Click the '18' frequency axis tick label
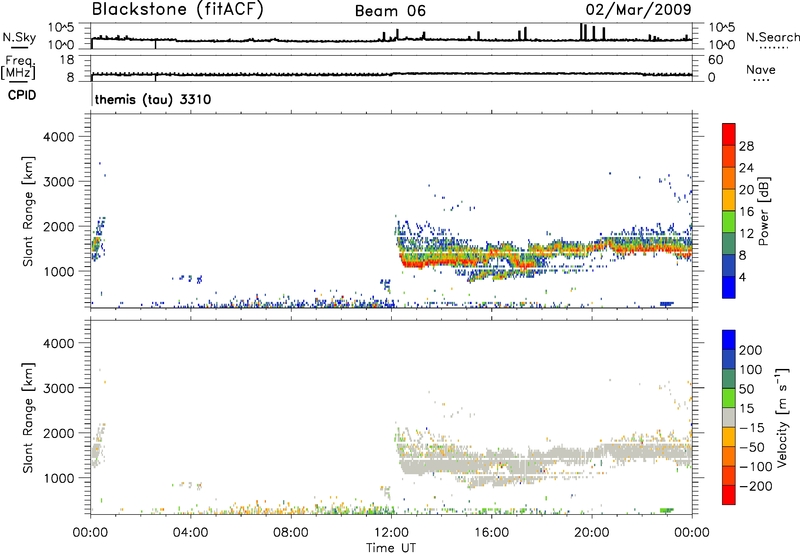Image resolution: width=800 pixels, height=554 pixels. click(x=67, y=60)
